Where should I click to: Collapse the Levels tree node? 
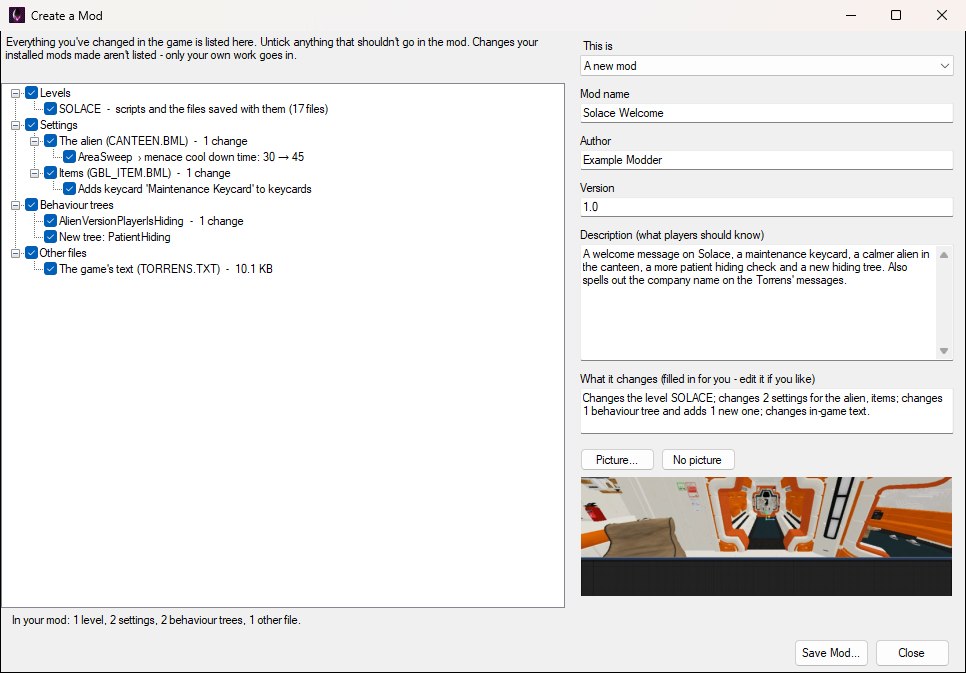[x=15, y=94]
